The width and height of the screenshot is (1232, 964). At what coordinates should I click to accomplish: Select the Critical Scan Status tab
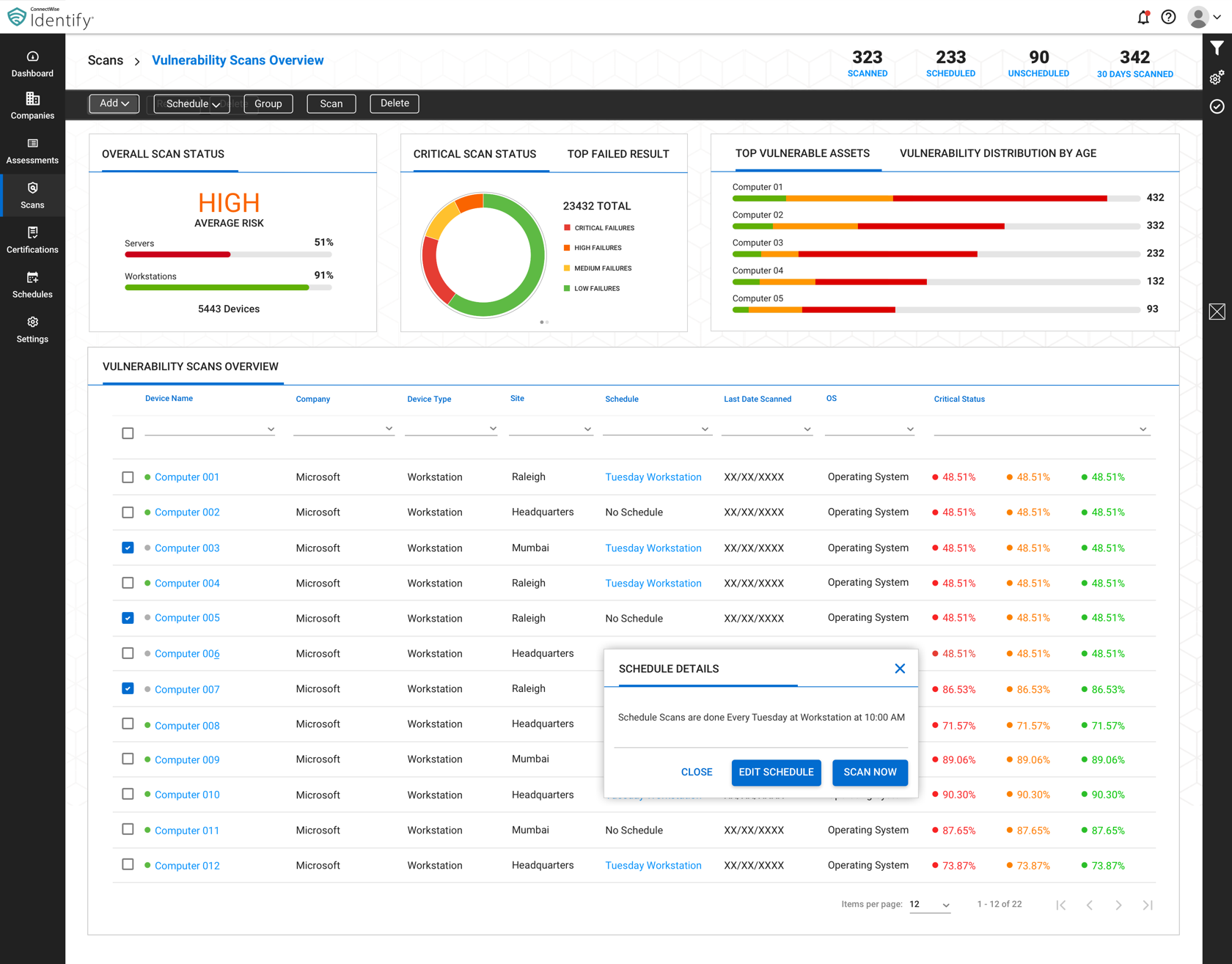click(474, 154)
